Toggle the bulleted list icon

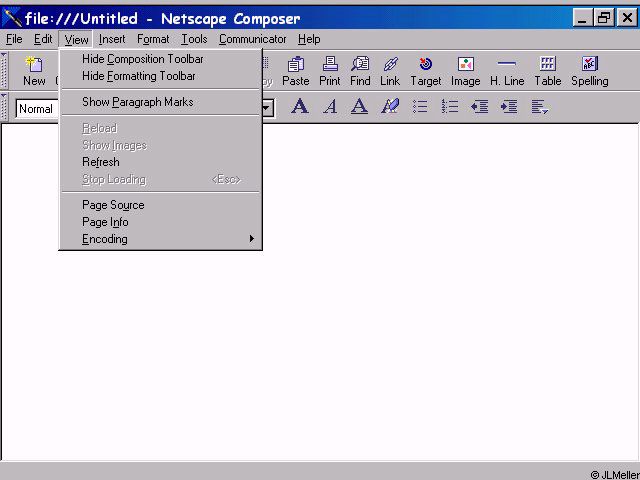tap(420, 107)
